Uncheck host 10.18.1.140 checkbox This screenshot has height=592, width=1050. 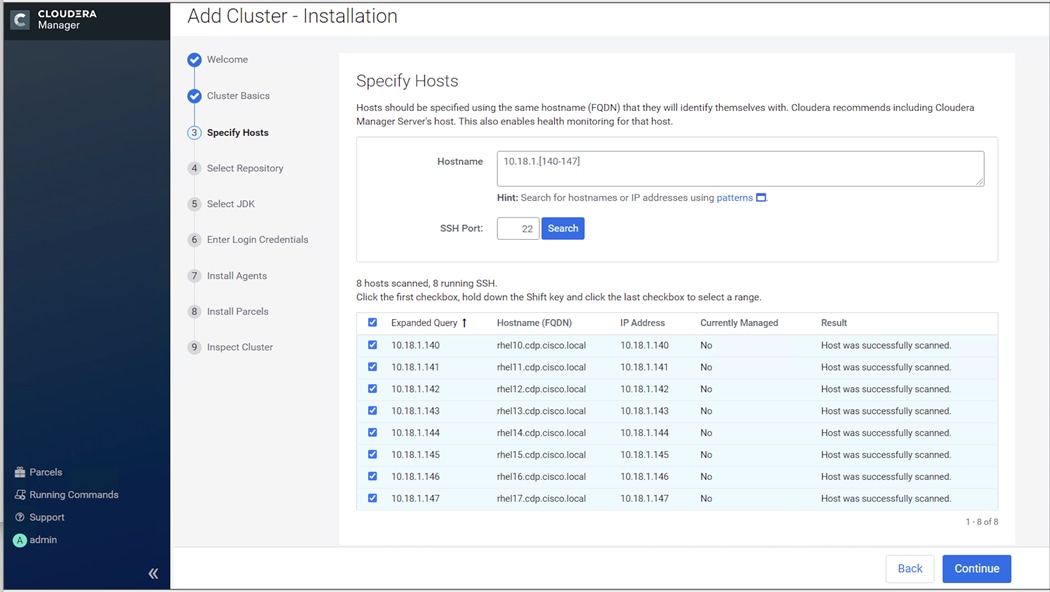(372, 345)
